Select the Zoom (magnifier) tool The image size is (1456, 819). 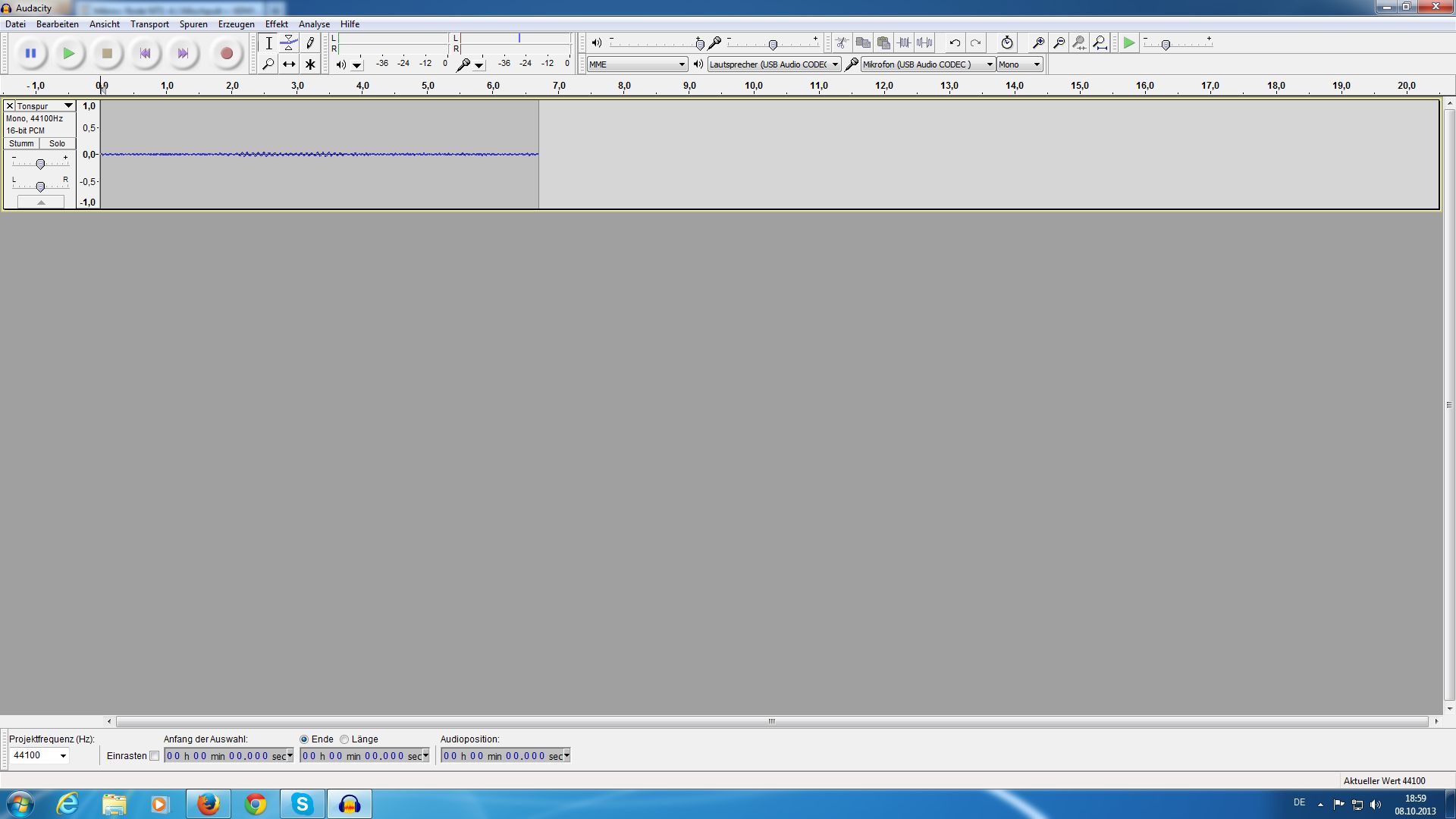(x=268, y=64)
